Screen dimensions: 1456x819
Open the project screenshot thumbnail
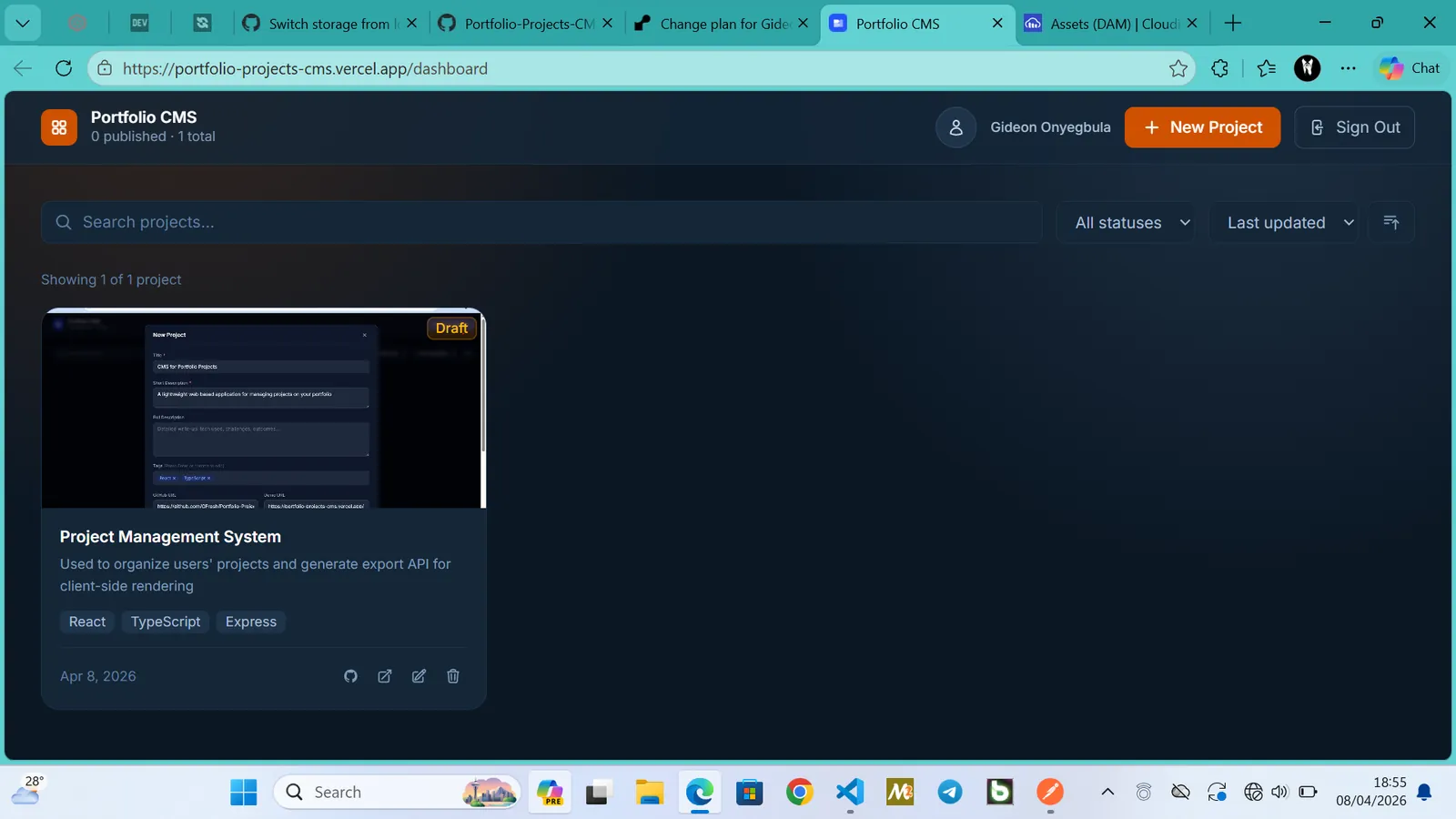click(x=264, y=409)
